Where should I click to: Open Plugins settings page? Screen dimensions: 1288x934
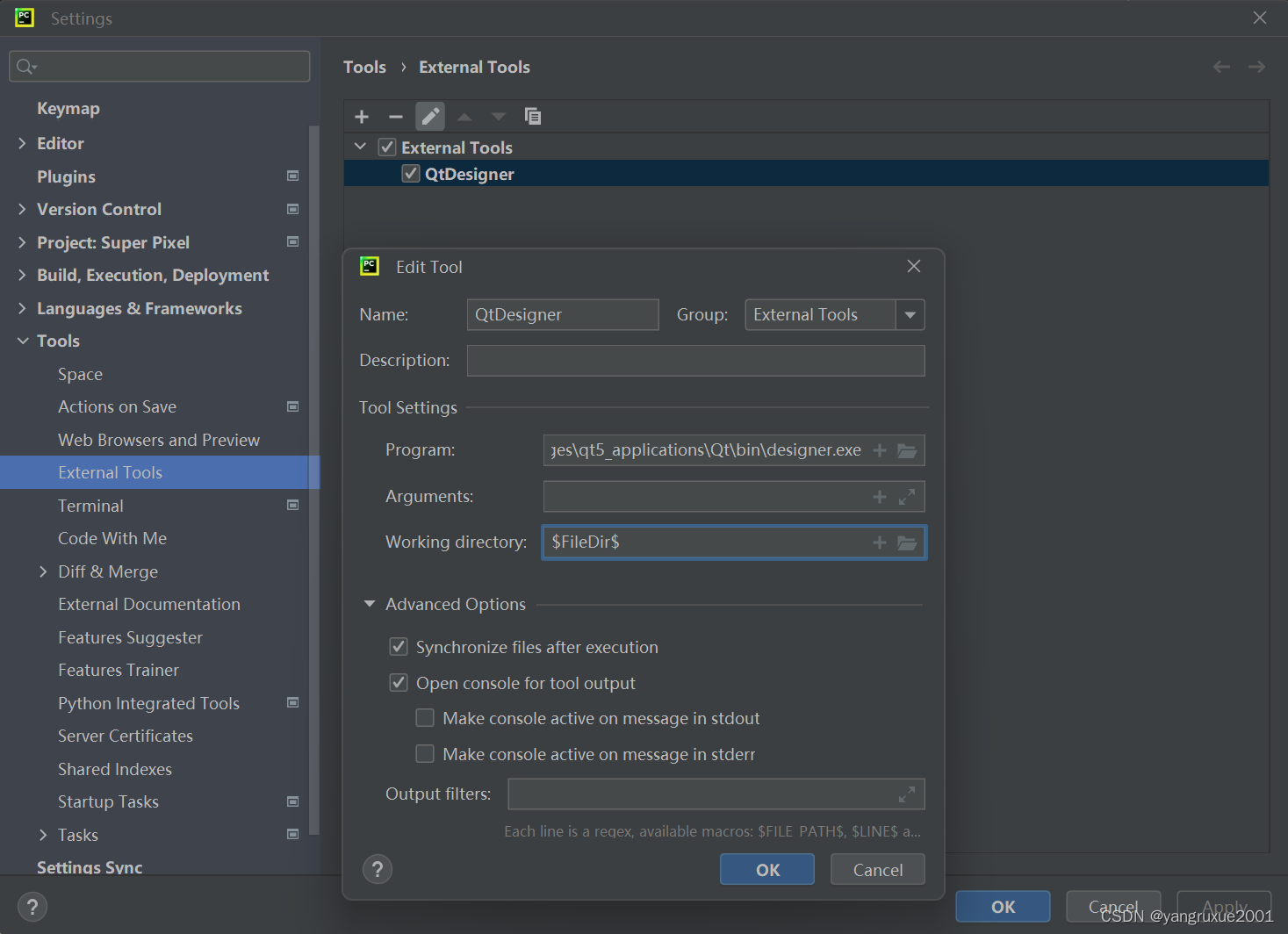point(66,176)
